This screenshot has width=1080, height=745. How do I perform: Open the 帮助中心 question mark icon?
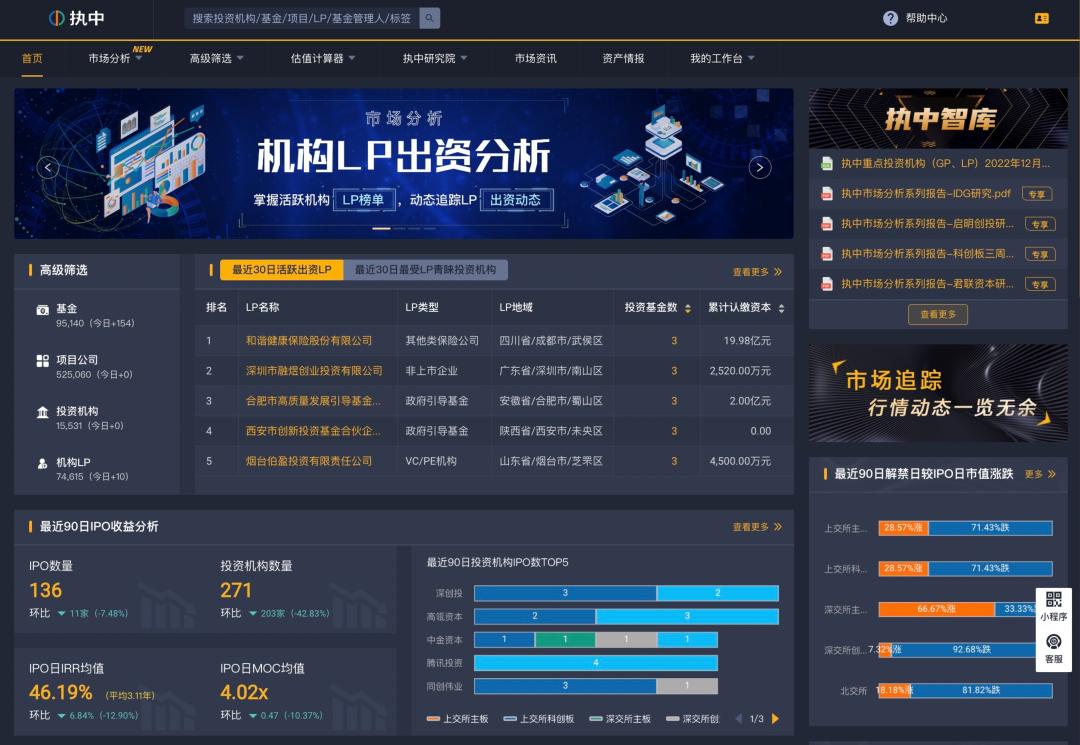(x=890, y=19)
